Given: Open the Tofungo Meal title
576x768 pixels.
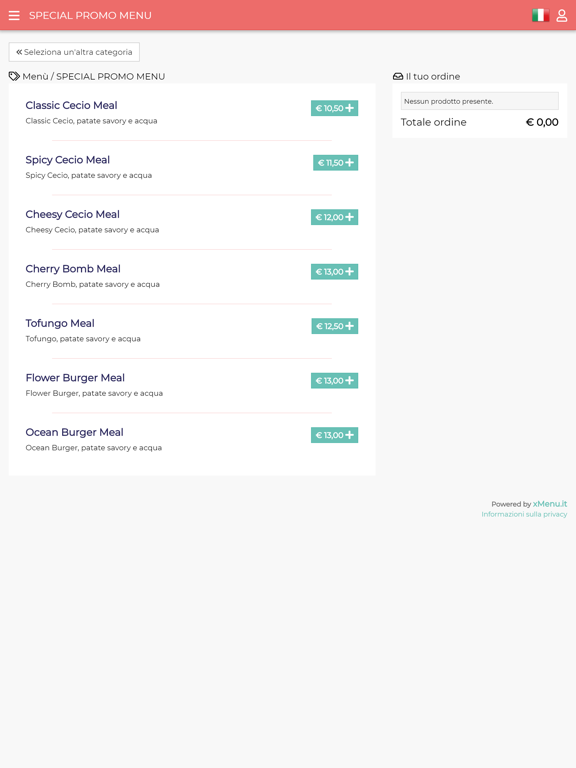Looking at the screenshot, I should click(x=60, y=323).
